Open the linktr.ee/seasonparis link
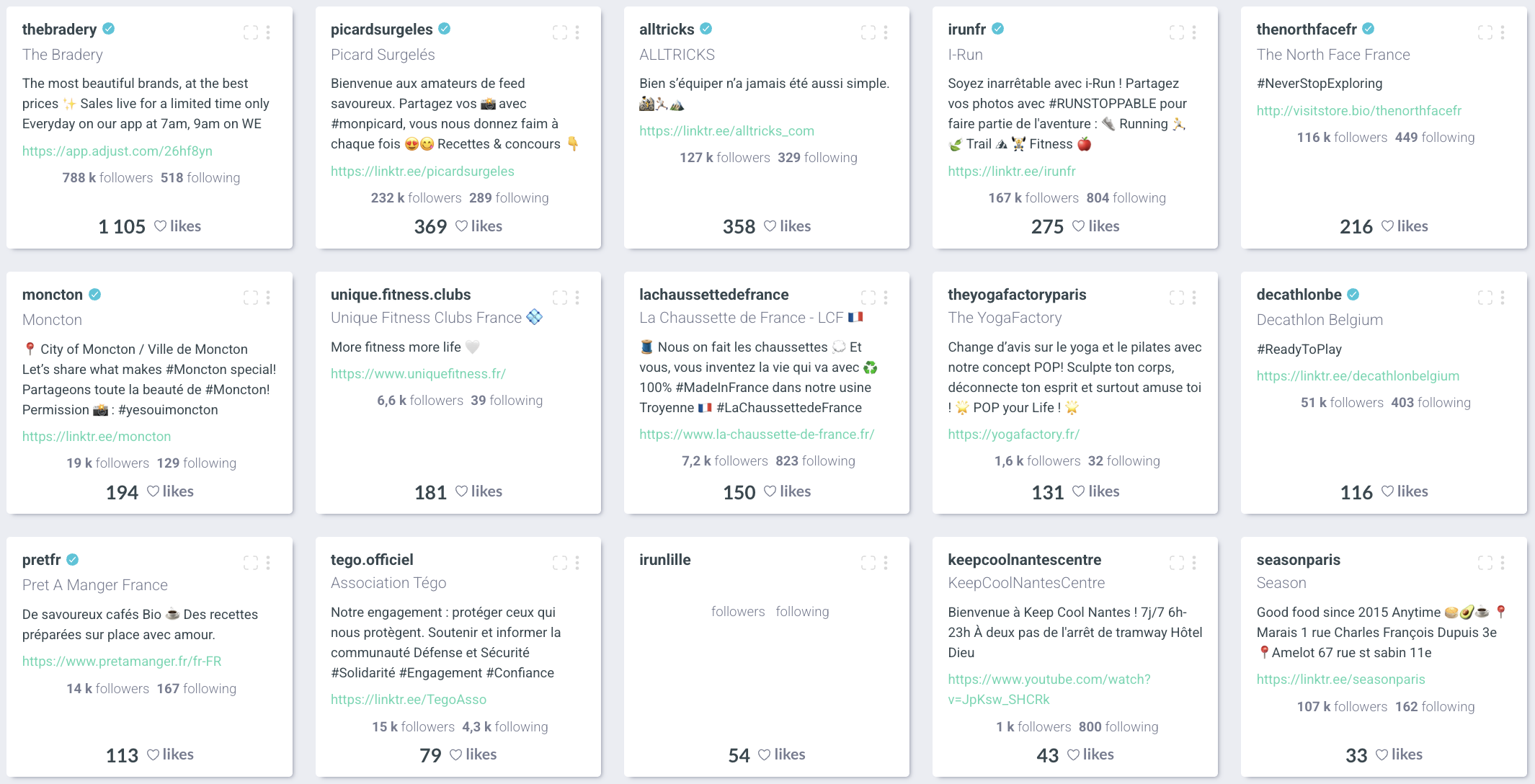The width and height of the screenshot is (1535, 784). click(x=1340, y=680)
